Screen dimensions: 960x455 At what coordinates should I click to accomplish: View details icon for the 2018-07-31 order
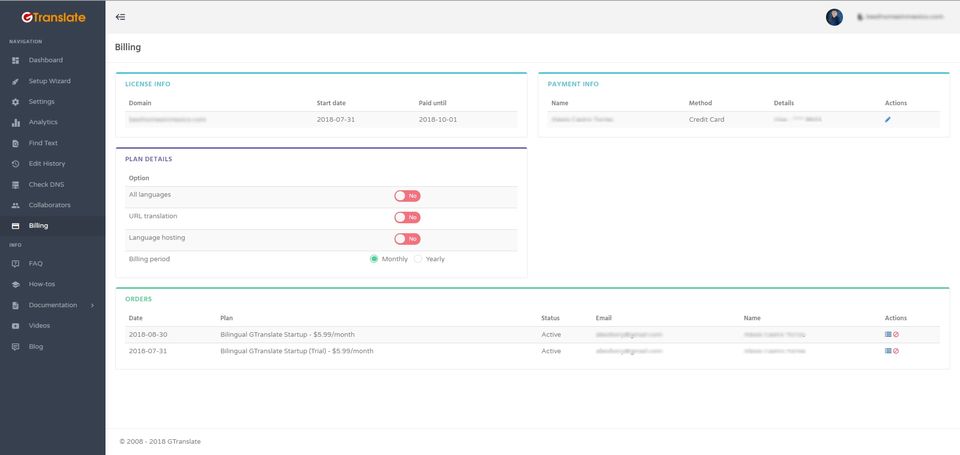888,351
